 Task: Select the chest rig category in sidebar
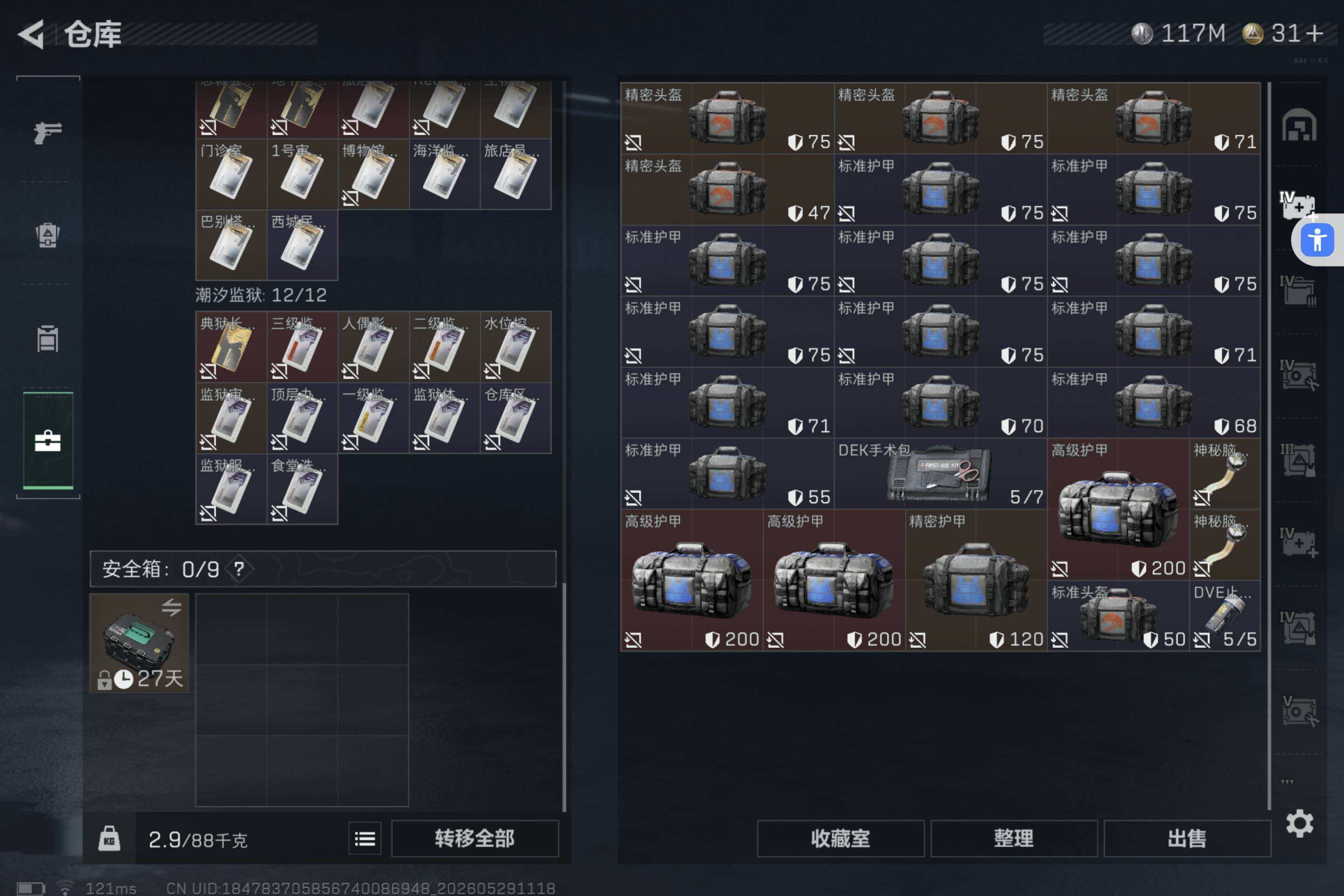click(48, 338)
